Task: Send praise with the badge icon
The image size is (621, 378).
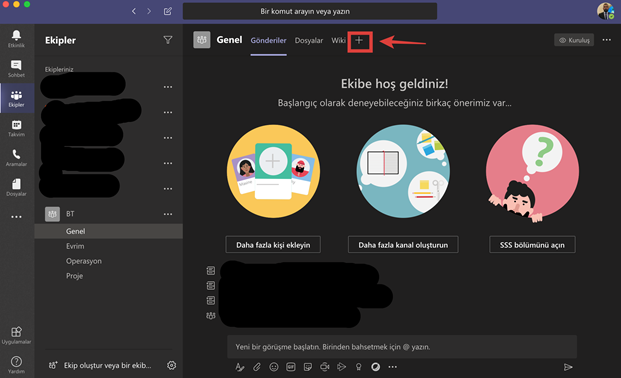Action: [358, 367]
